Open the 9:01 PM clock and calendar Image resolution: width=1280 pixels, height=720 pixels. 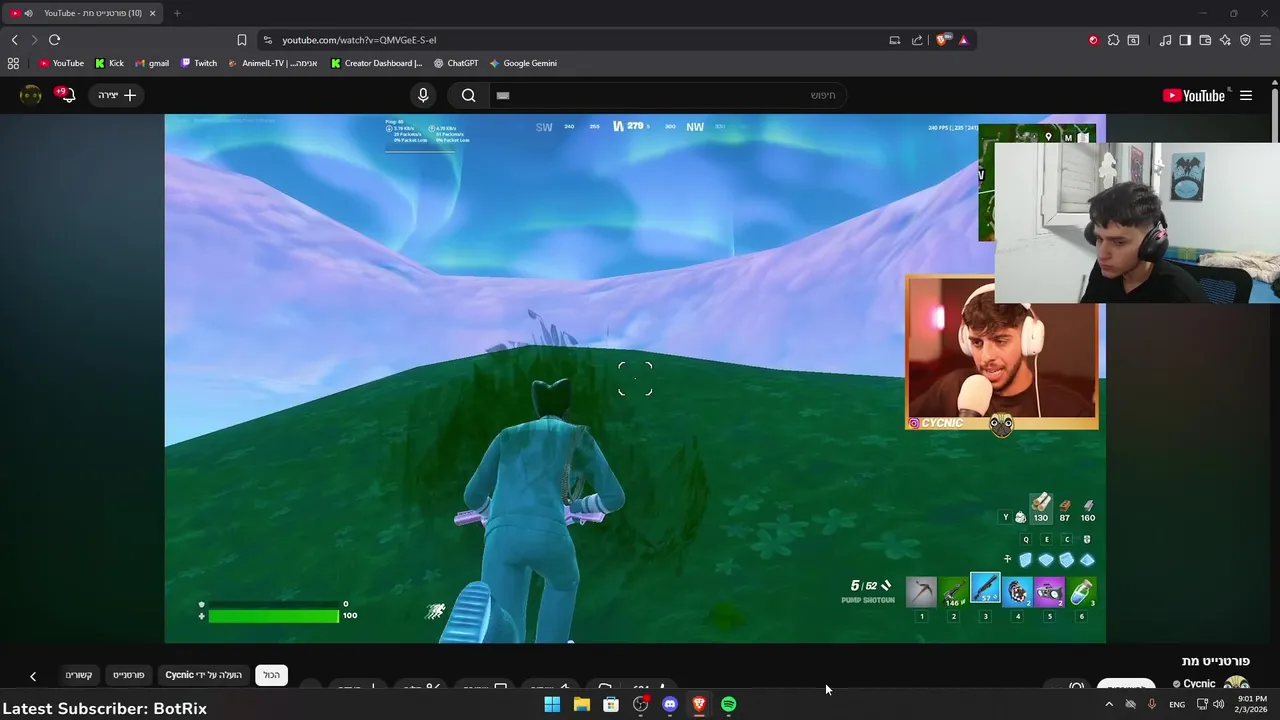[1251, 704]
